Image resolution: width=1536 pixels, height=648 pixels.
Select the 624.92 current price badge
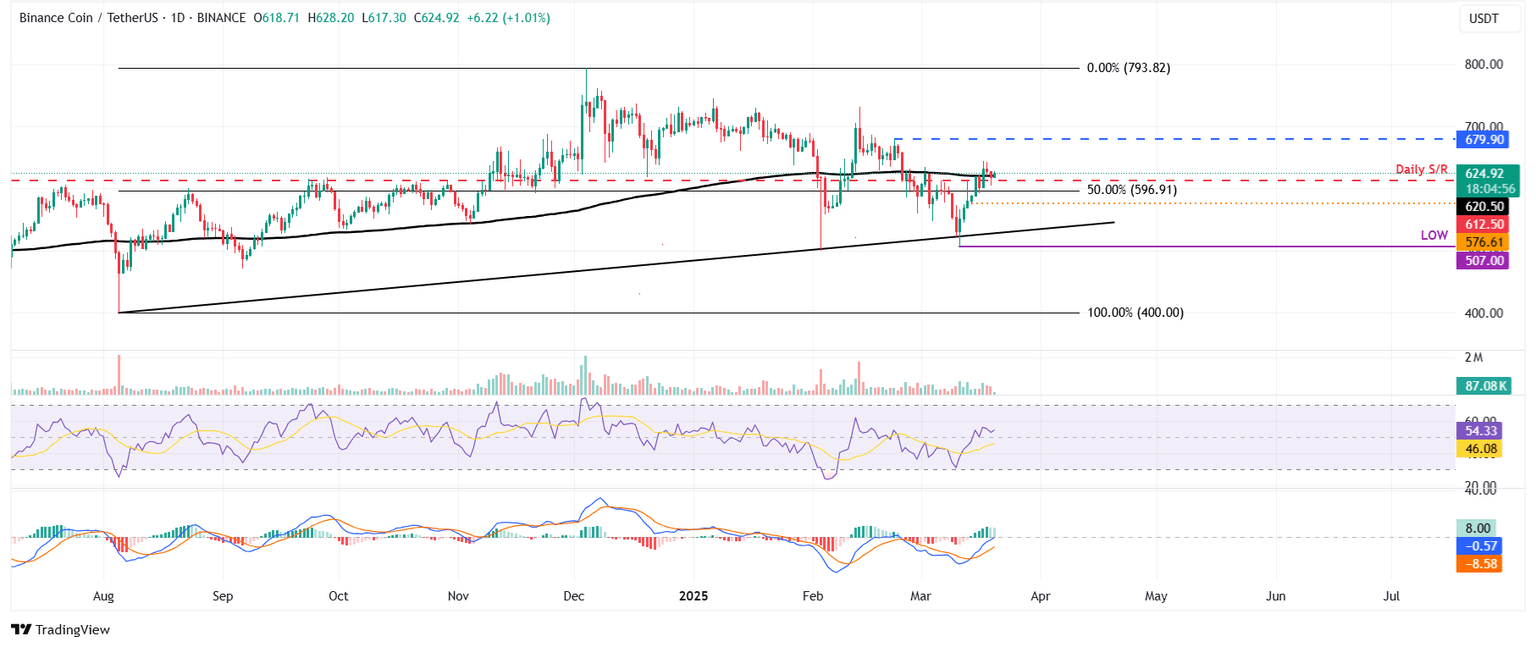[1484, 172]
